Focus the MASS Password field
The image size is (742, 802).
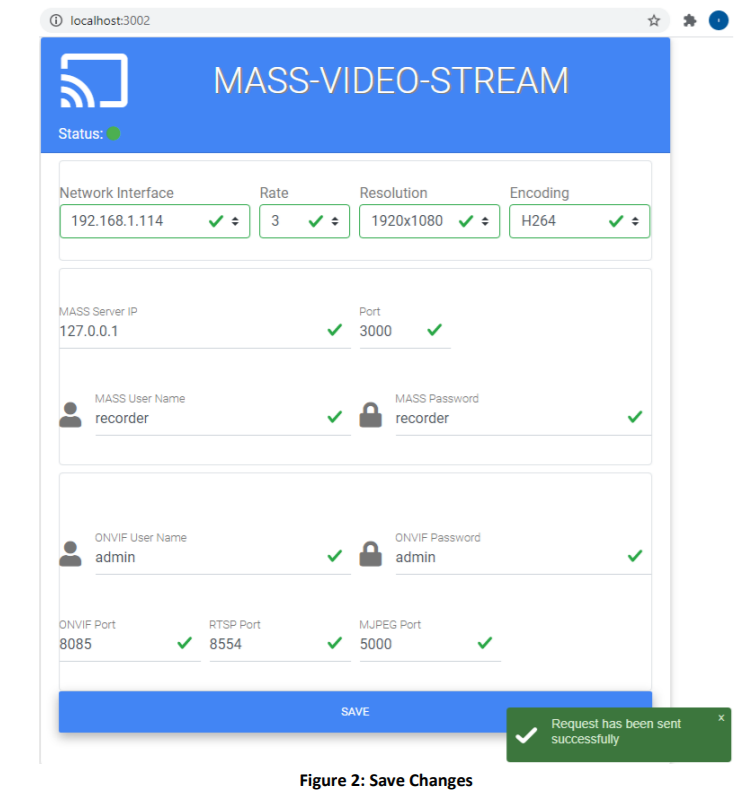pos(523,418)
